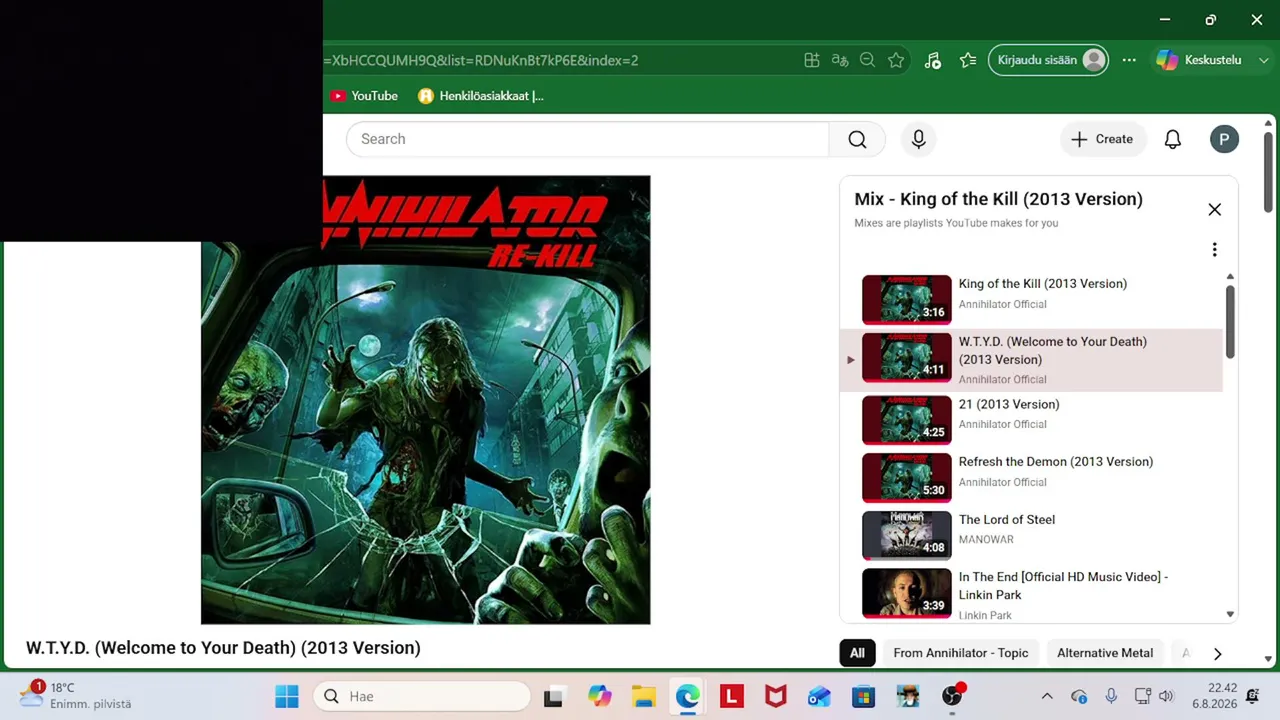Open the Windows Start menu
Image resolution: width=1280 pixels, height=720 pixels.
(x=287, y=697)
